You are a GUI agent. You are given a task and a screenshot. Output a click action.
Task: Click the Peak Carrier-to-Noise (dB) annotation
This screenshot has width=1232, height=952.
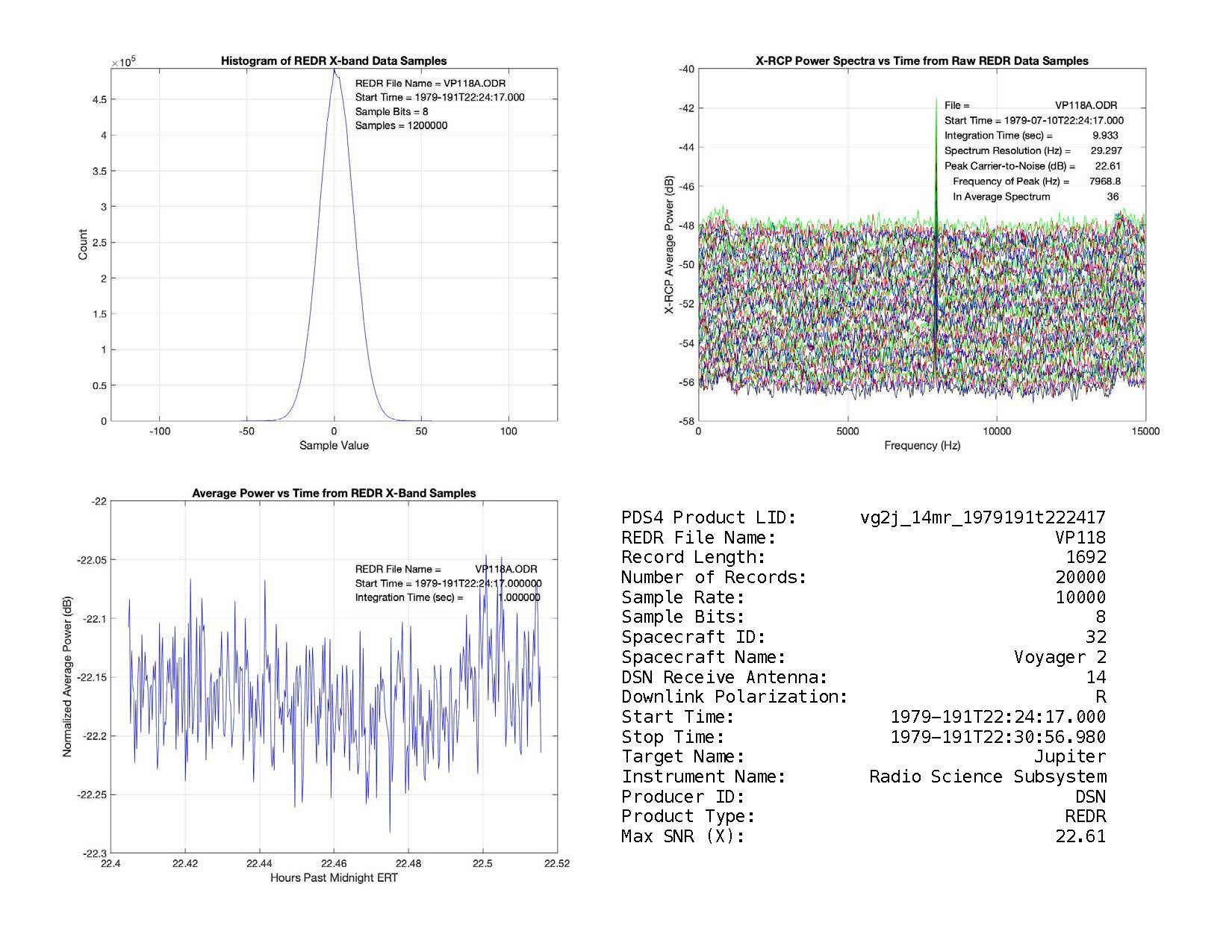tap(1009, 167)
